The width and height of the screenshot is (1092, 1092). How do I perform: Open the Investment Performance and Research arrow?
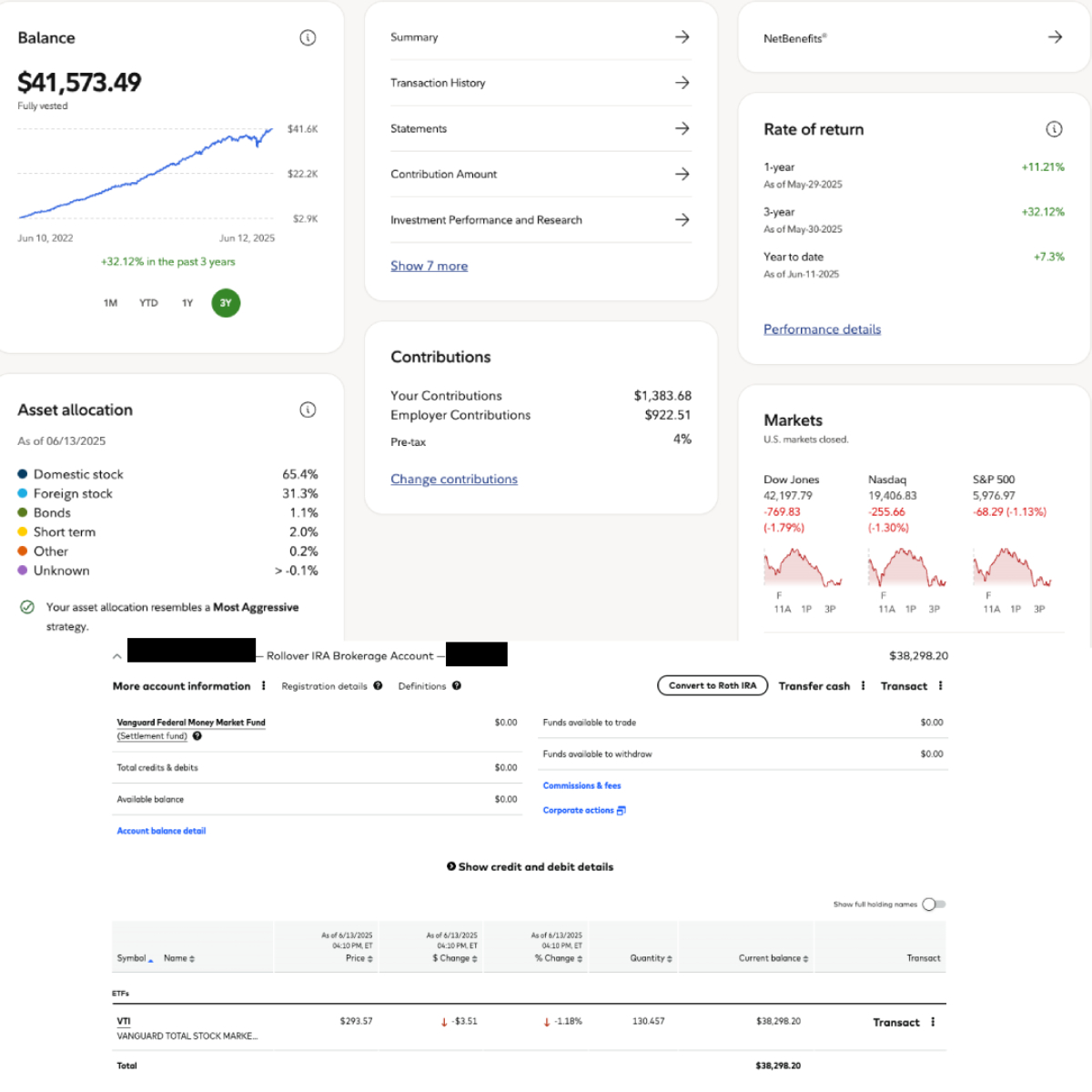pos(682,219)
